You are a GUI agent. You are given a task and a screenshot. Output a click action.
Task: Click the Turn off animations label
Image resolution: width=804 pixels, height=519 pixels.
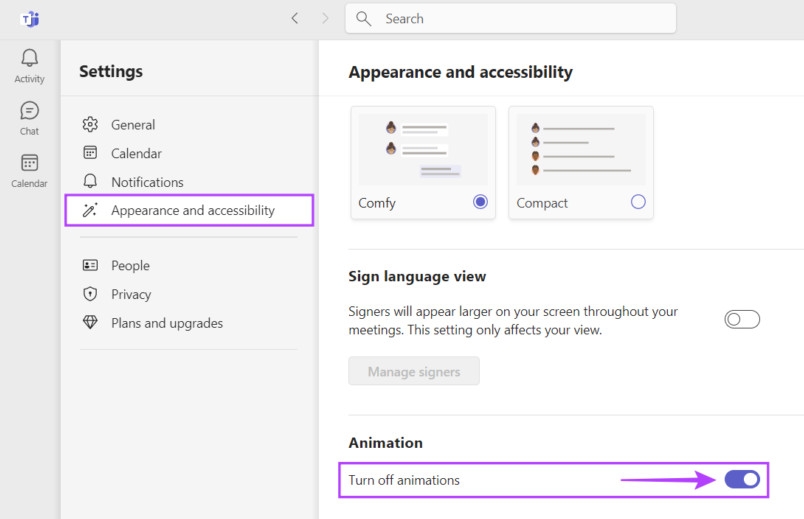[x=404, y=480]
